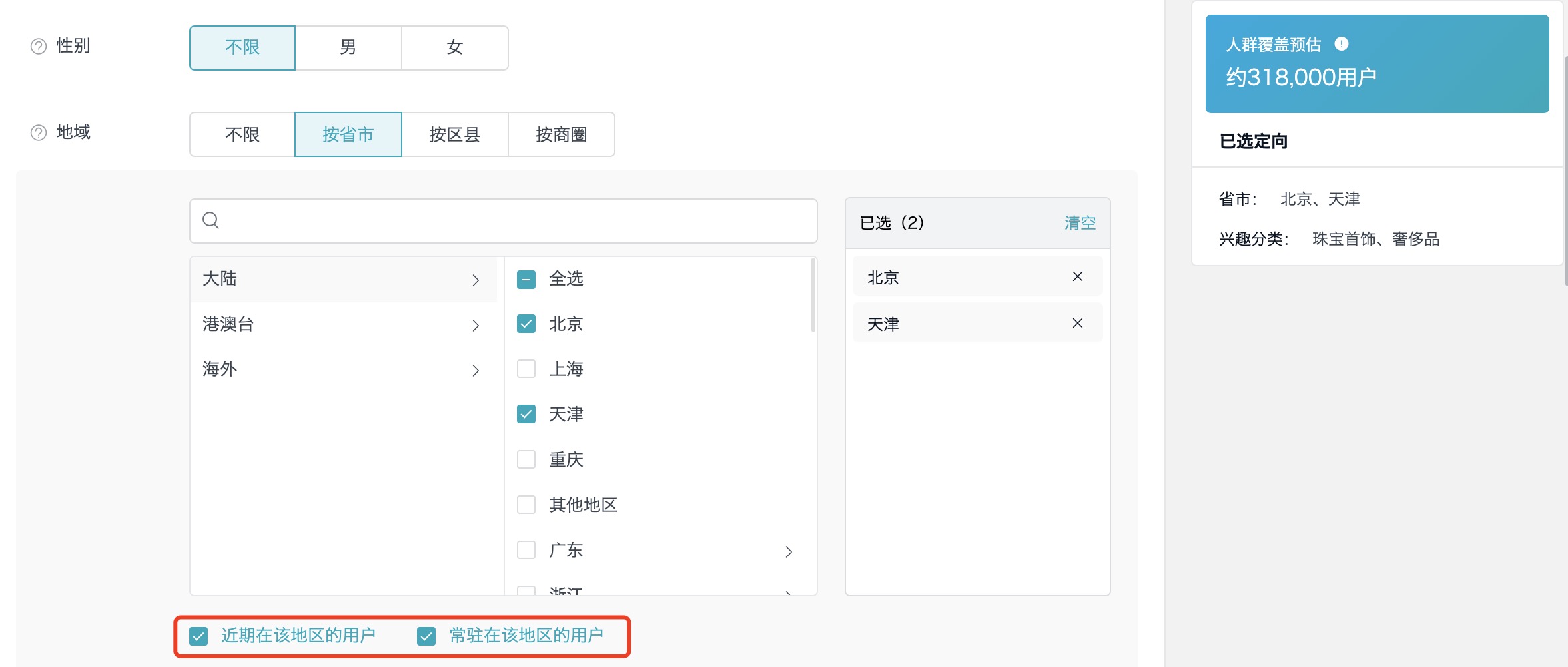Check the 重庆 checkbox
1568x667 pixels.
point(526,460)
